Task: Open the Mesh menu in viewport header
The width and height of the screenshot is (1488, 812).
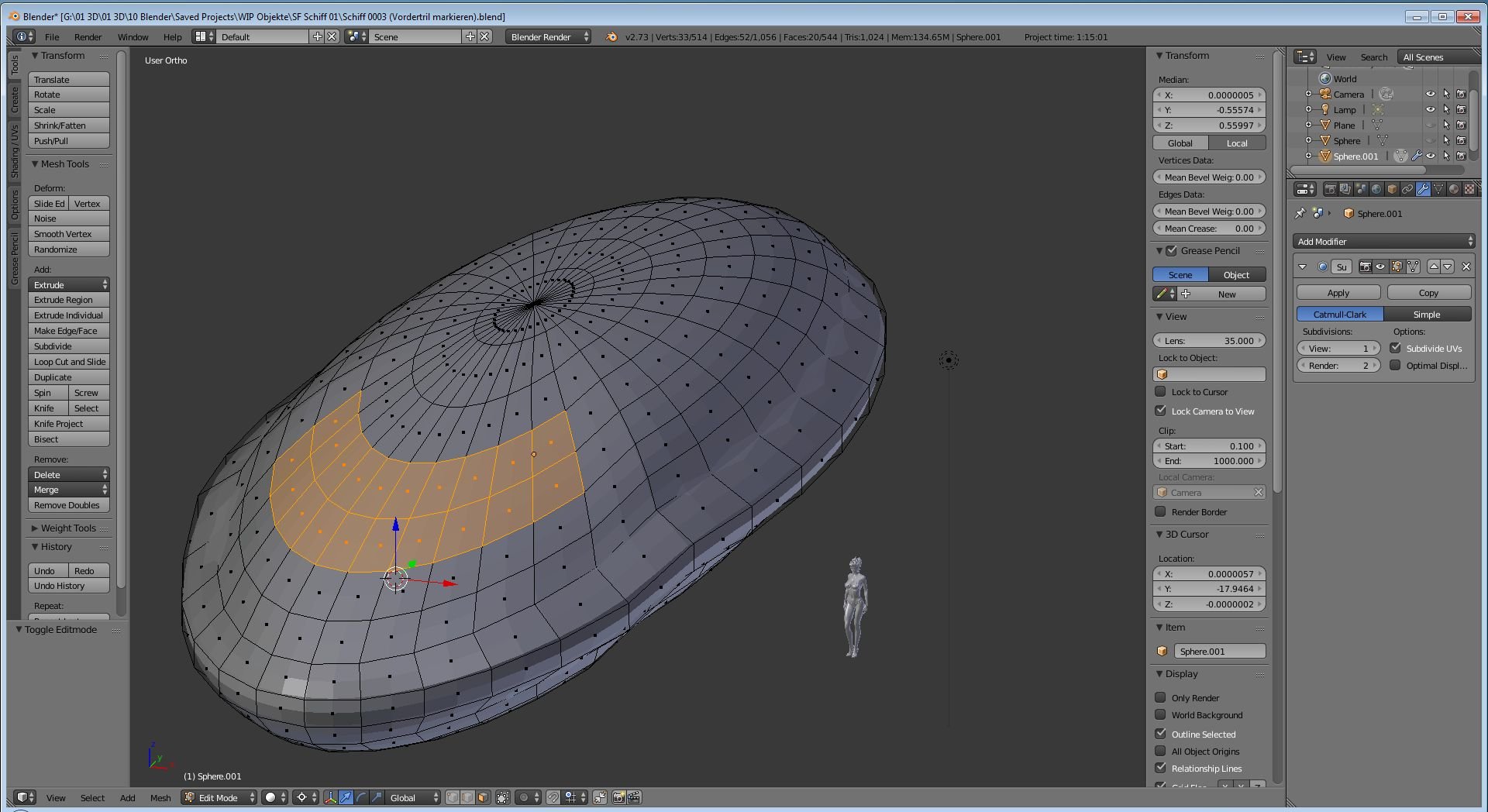Action: [160, 798]
